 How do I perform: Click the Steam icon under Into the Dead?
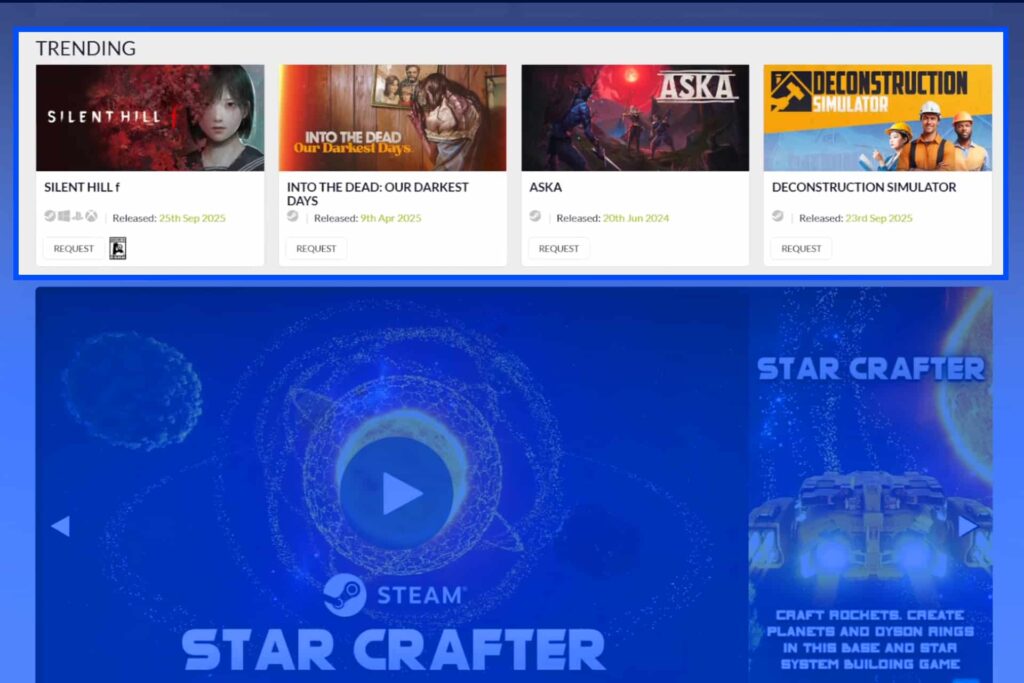293,216
